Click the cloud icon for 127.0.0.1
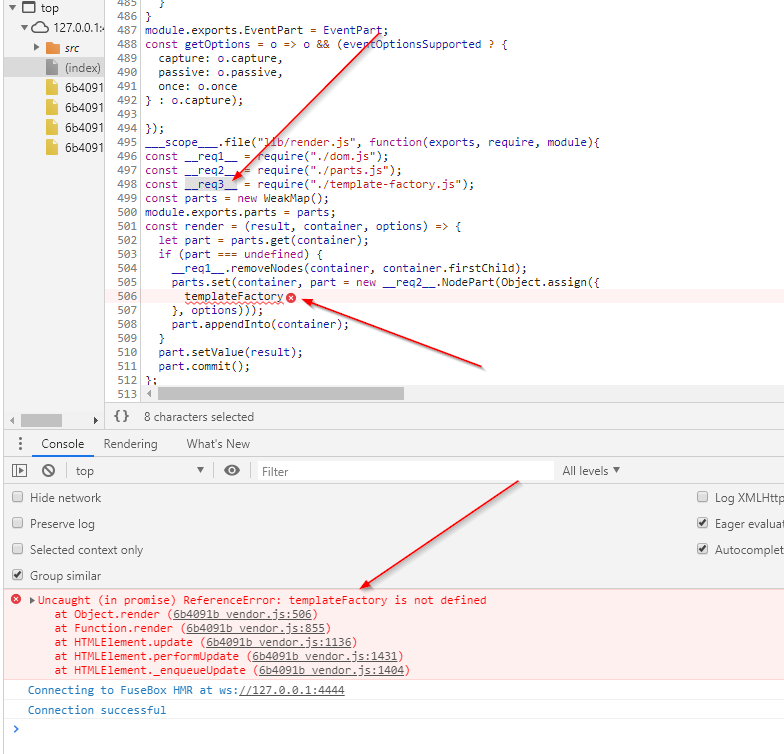This screenshot has width=784, height=754. point(40,28)
